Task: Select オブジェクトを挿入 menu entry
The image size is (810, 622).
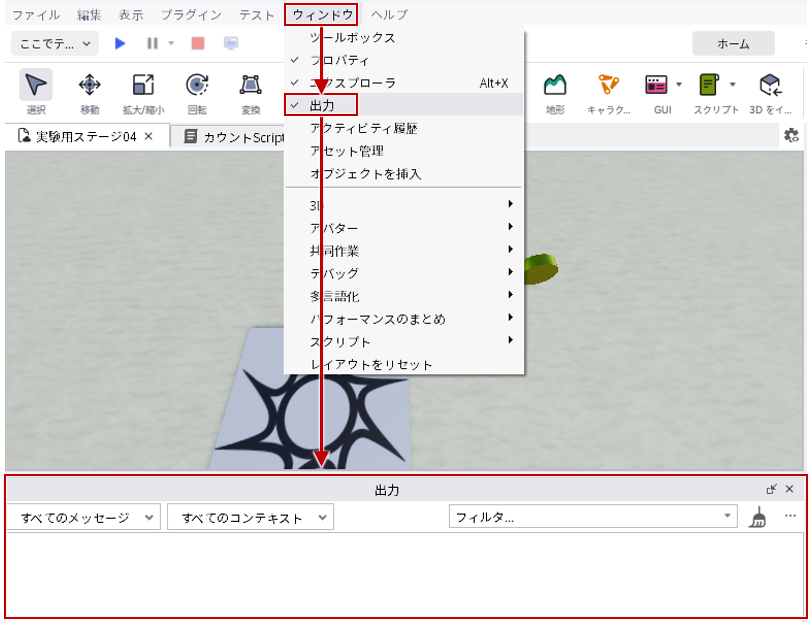Action: pyautogui.click(x=404, y=174)
